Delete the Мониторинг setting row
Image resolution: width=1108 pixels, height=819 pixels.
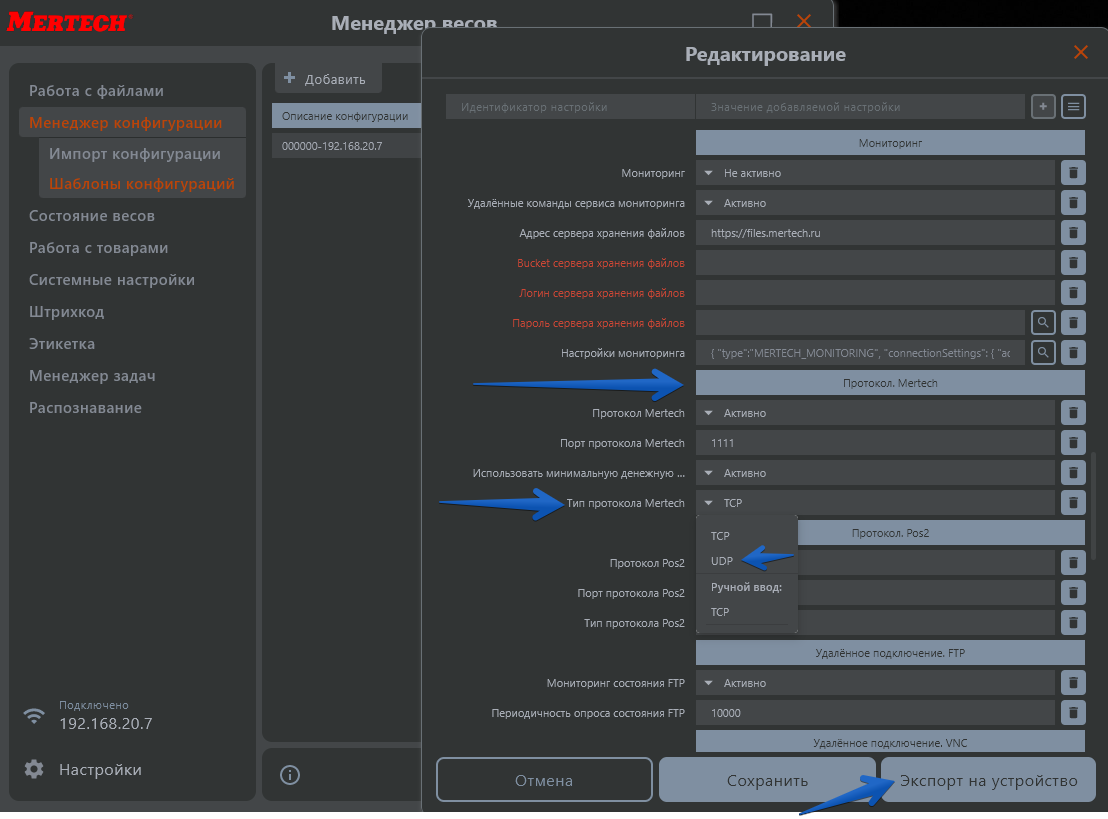[1072, 173]
